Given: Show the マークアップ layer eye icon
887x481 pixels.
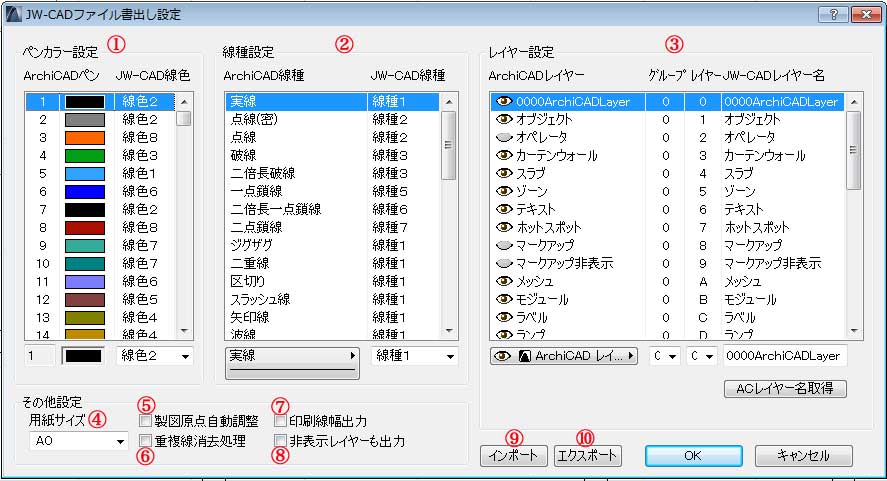Looking at the screenshot, I should coord(503,245).
